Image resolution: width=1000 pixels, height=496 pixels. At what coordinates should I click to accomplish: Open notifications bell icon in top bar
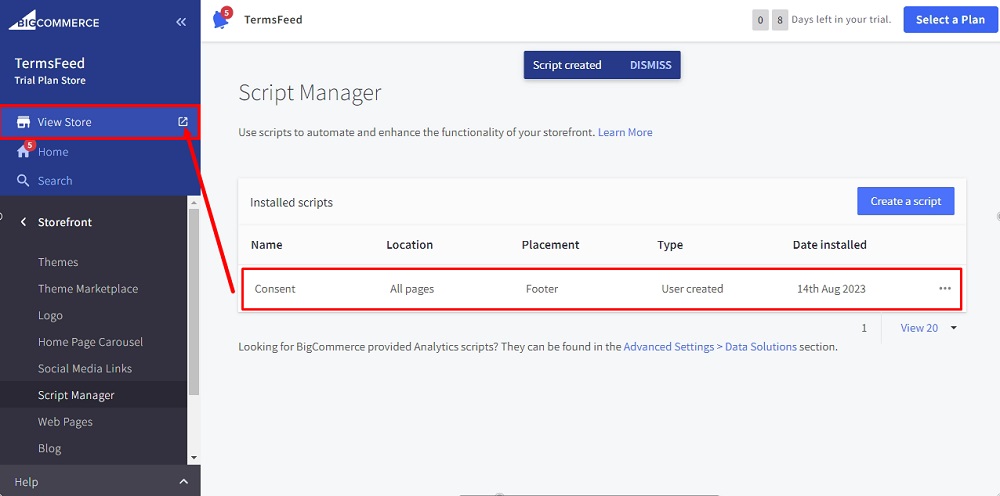221,20
